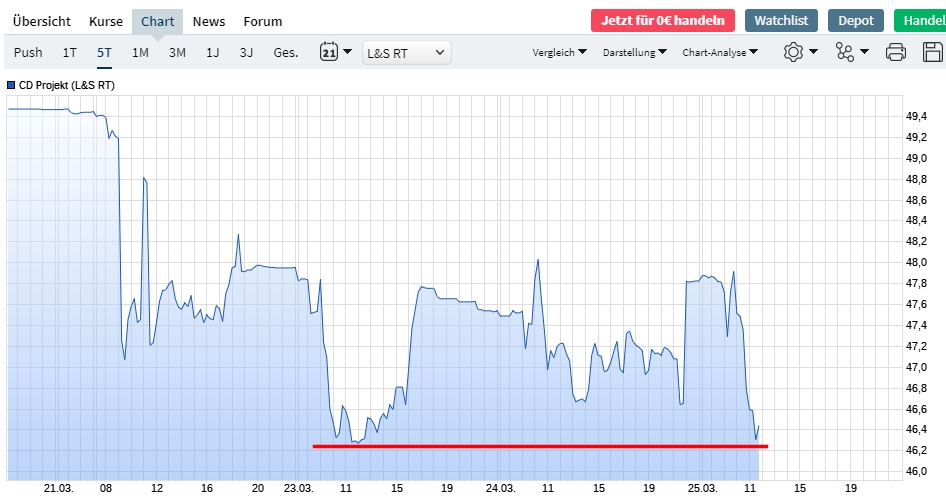Click the 46,2 price axis label
This screenshot has width=946, height=496.
916,450
